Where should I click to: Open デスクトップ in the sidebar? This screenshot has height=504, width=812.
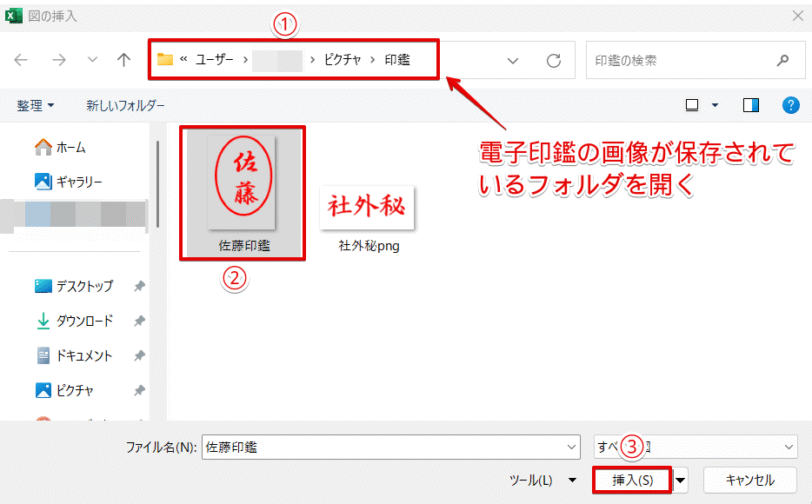pyautogui.click(x=74, y=286)
